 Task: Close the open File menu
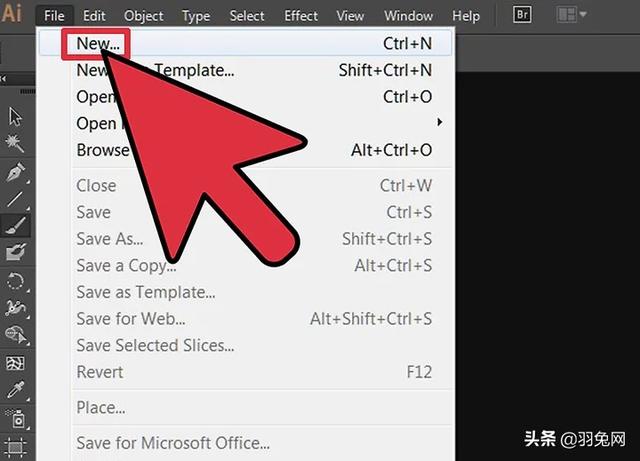click(x=54, y=16)
